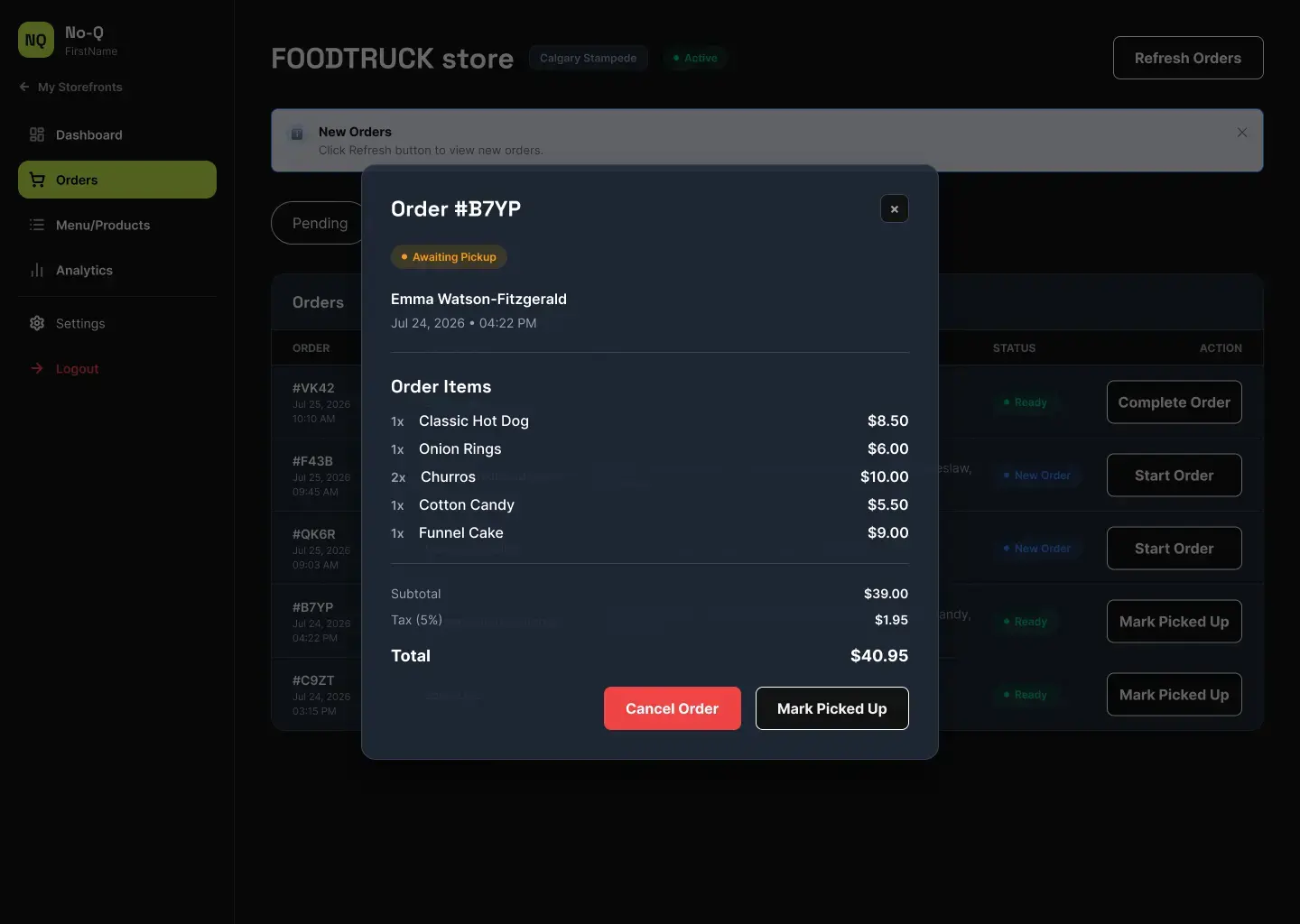Click the Refresh Orders button
The image size is (1300, 924).
pyautogui.click(x=1188, y=58)
